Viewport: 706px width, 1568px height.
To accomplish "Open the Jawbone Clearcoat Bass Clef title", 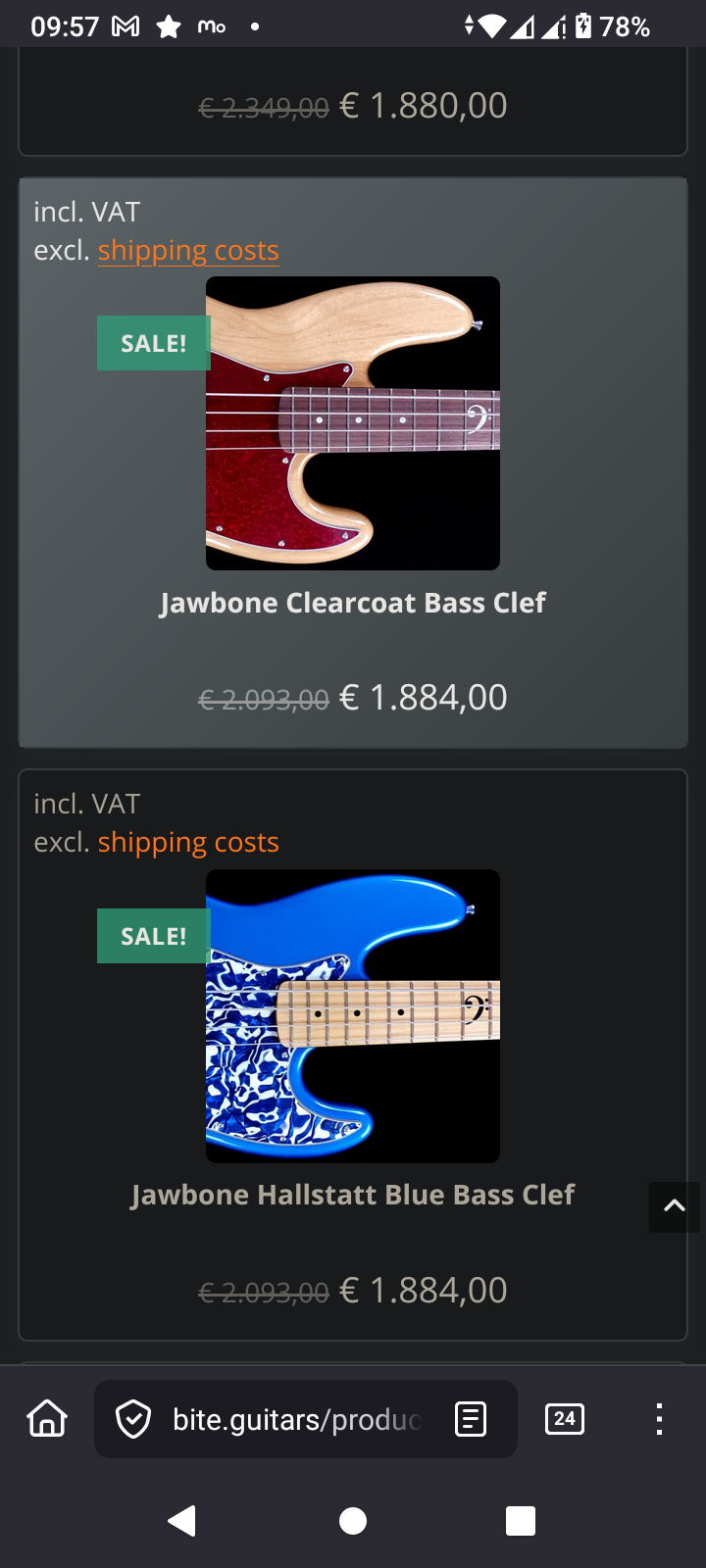I will pyautogui.click(x=353, y=603).
